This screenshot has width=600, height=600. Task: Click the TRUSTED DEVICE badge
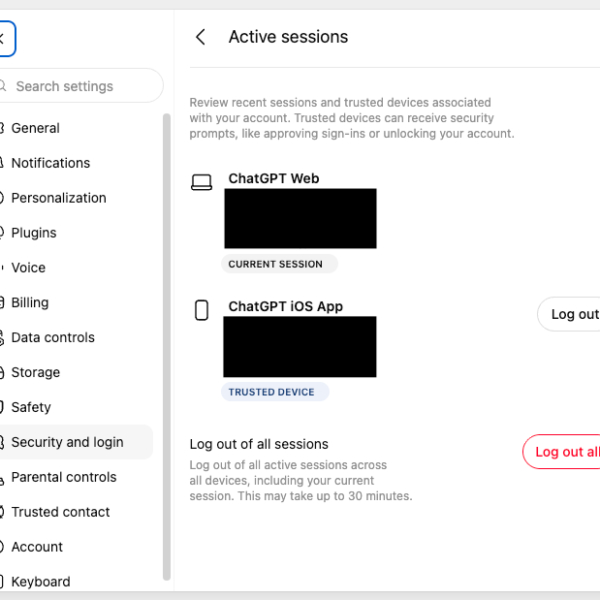click(275, 392)
